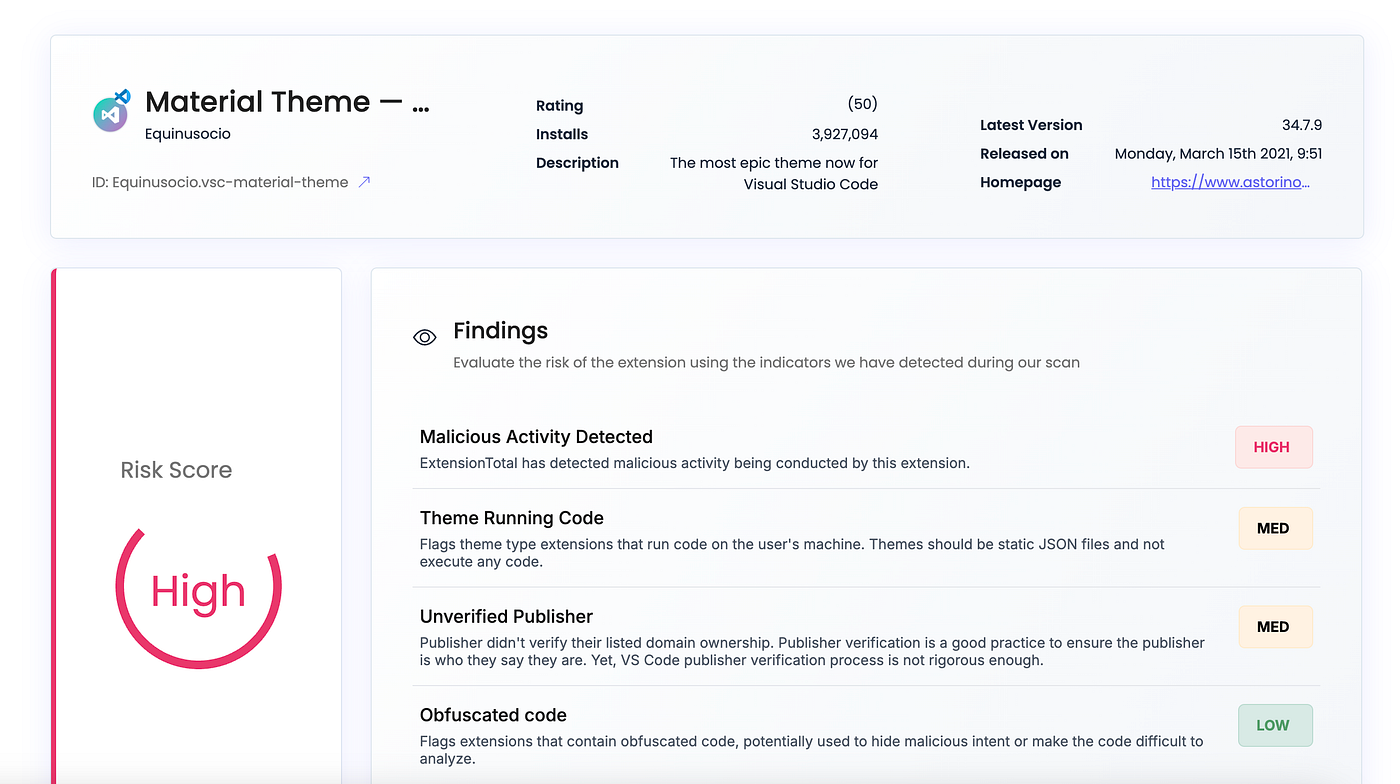The width and height of the screenshot is (1400, 784).
Task: Click the Obfuscated code finding heading
Action: [493, 715]
